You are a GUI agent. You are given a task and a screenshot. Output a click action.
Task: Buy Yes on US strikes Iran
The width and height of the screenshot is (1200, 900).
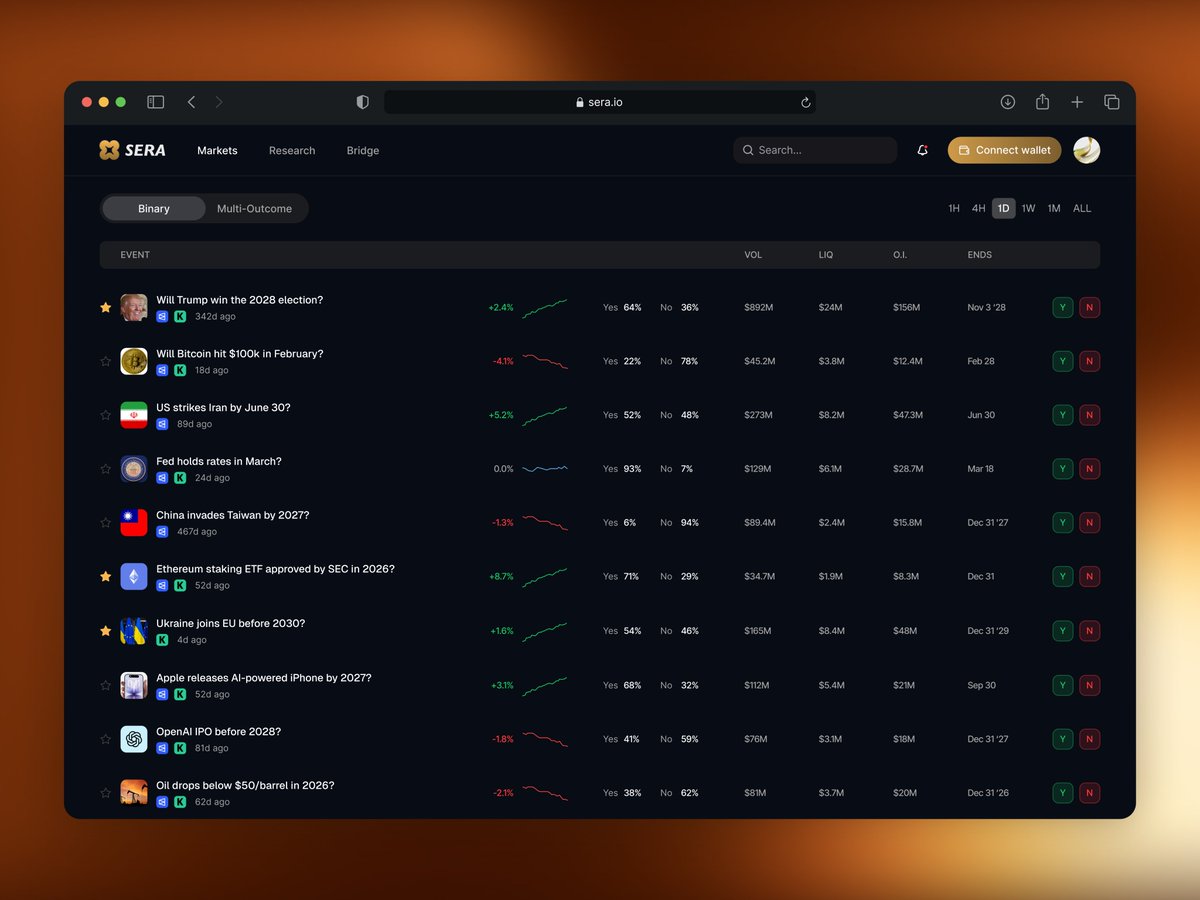pos(1063,415)
